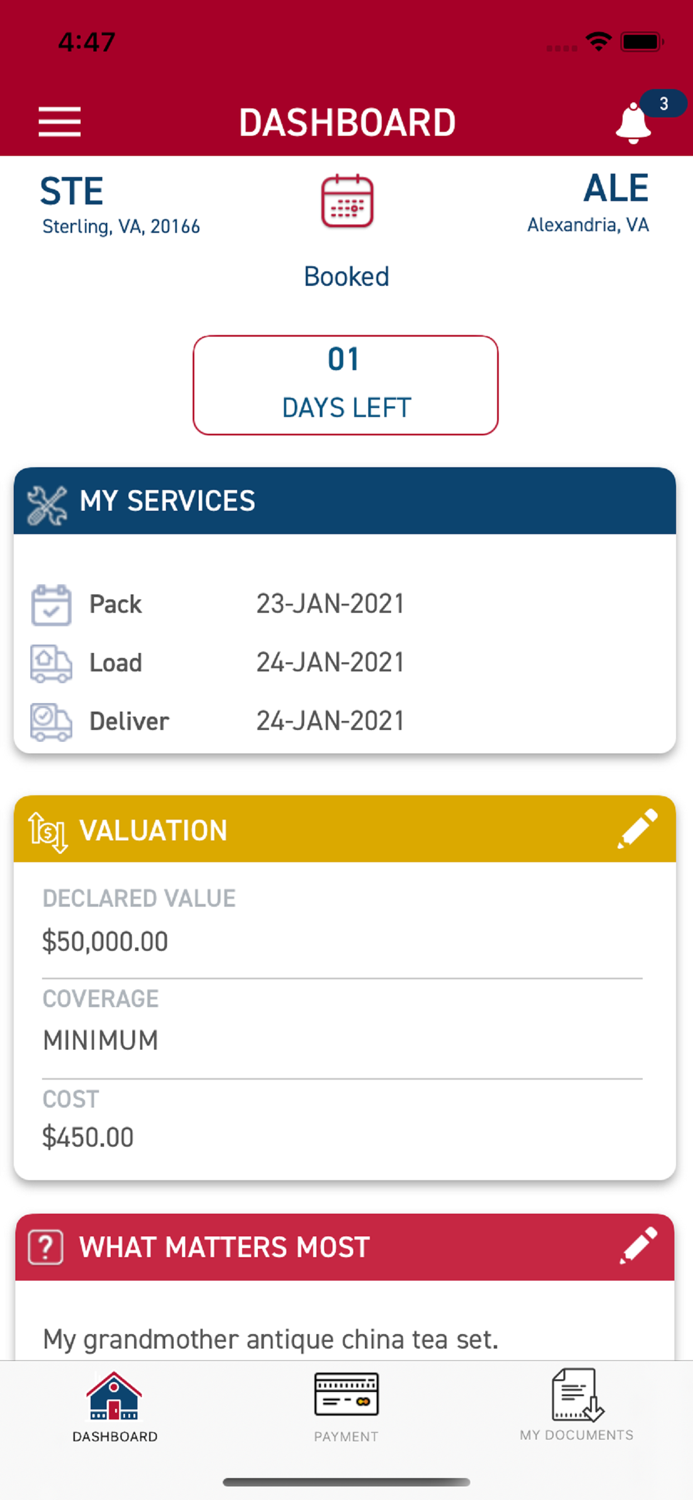
Task: Tap the Load truck icon
Action: click(x=51, y=663)
